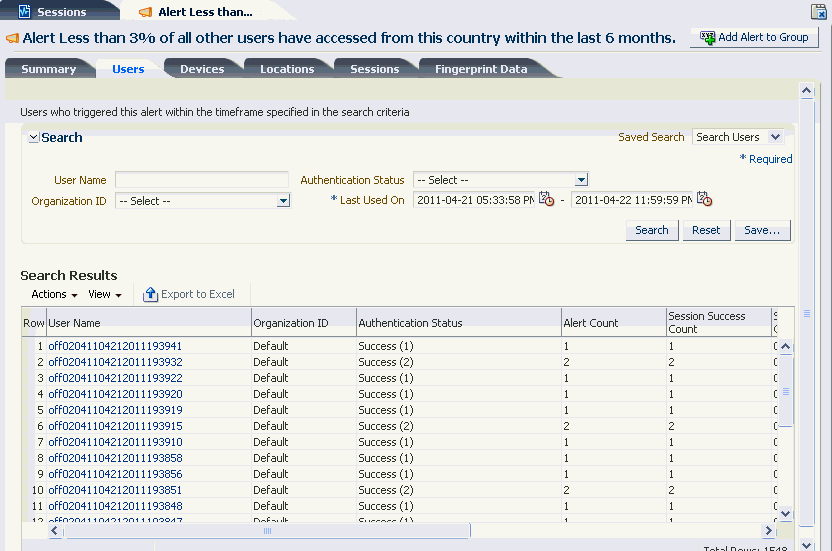832x551 pixels.
Task: Open user off02041104212011193920
Action: point(115,394)
